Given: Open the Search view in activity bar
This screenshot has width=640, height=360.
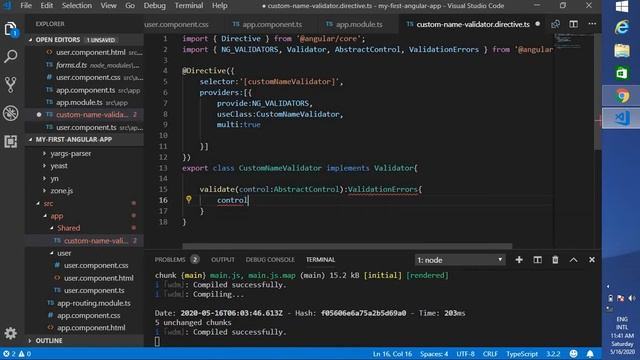Looking at the screenshot, I should click(x=11, y=56).
